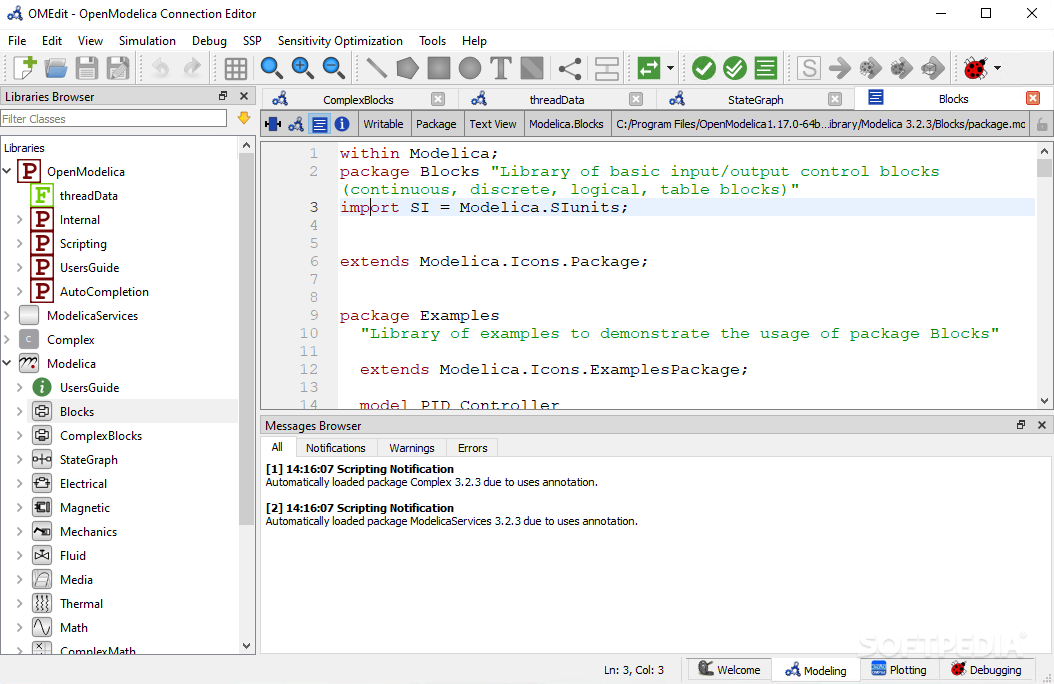Select the Rectangle shape tool

tap(438, 68)
